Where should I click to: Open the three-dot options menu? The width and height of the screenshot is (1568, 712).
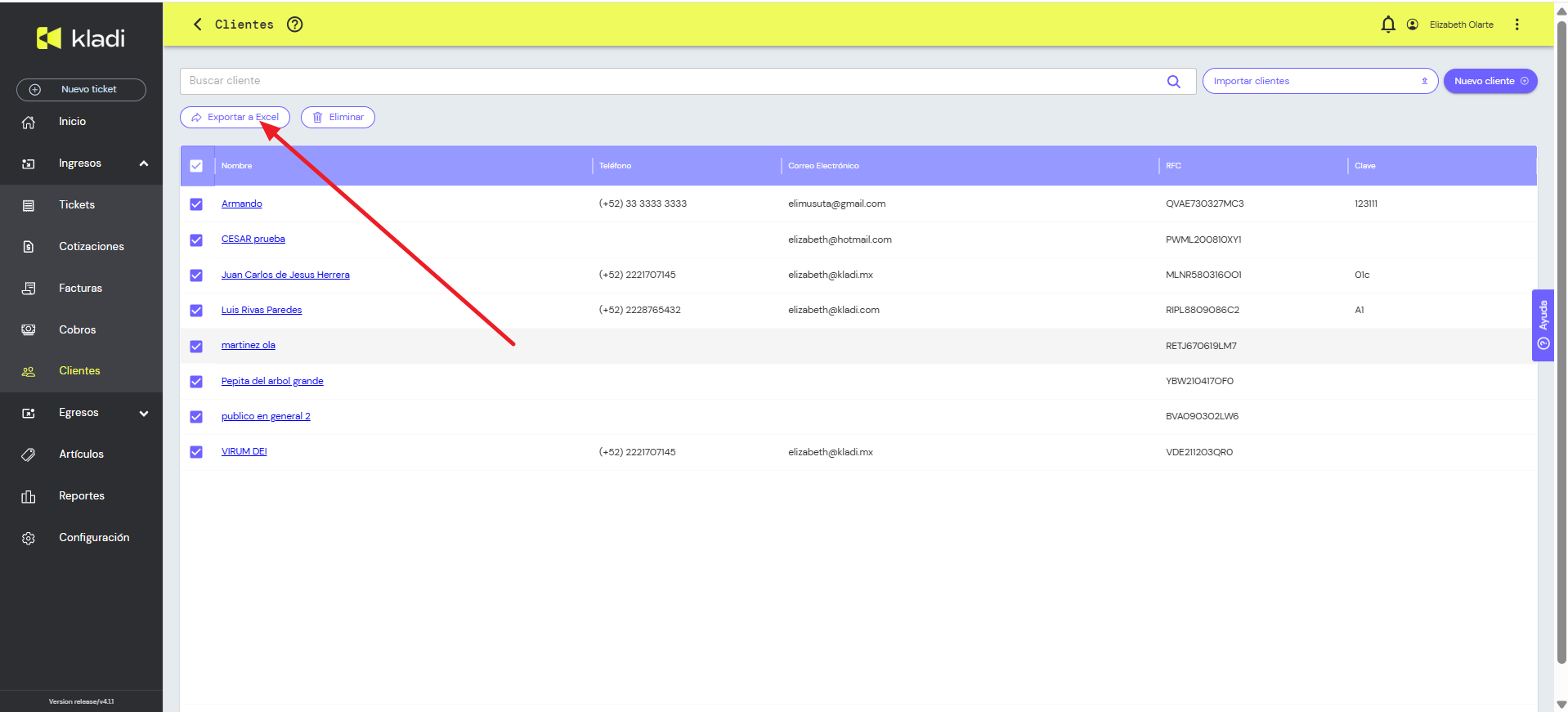point(1517,25)
